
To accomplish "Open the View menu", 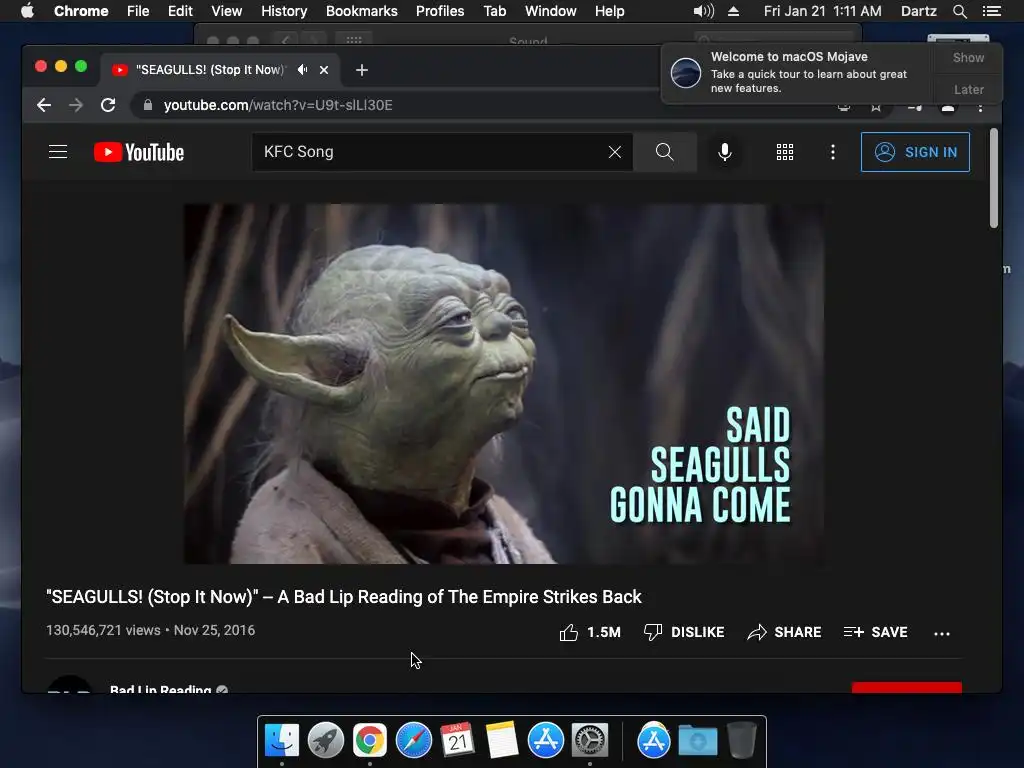I will click(227, 11).
